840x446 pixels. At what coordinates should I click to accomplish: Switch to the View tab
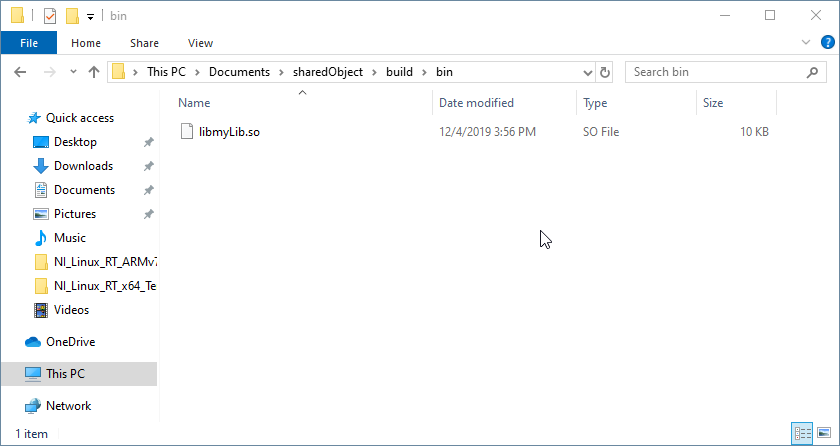[x=200, y=43]
